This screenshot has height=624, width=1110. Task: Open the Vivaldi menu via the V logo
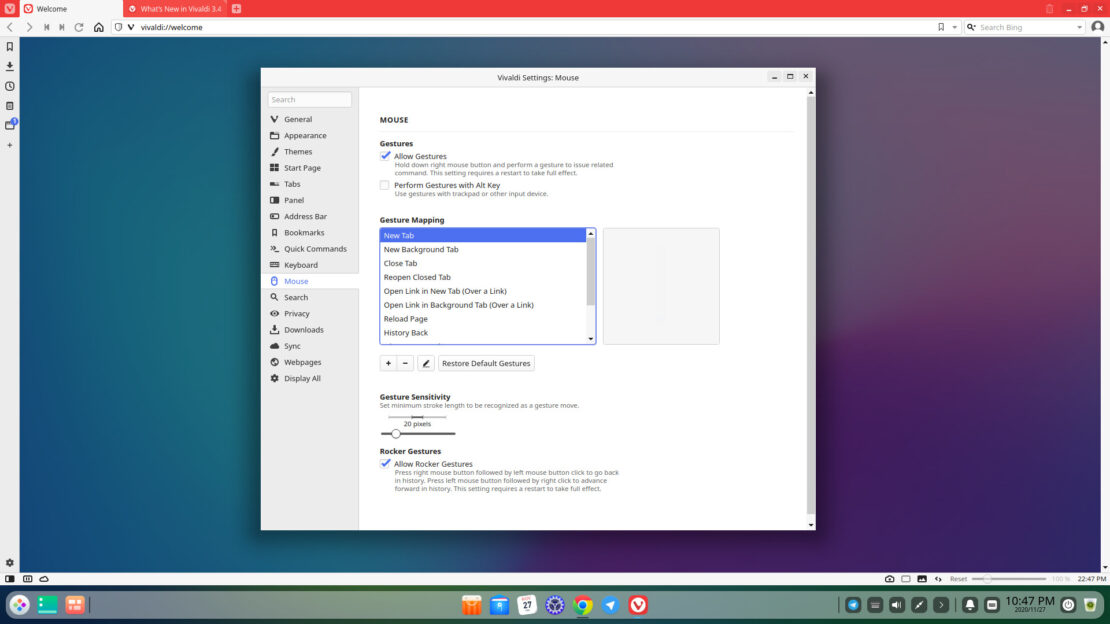pyautogui.click(x=10, y=8)
